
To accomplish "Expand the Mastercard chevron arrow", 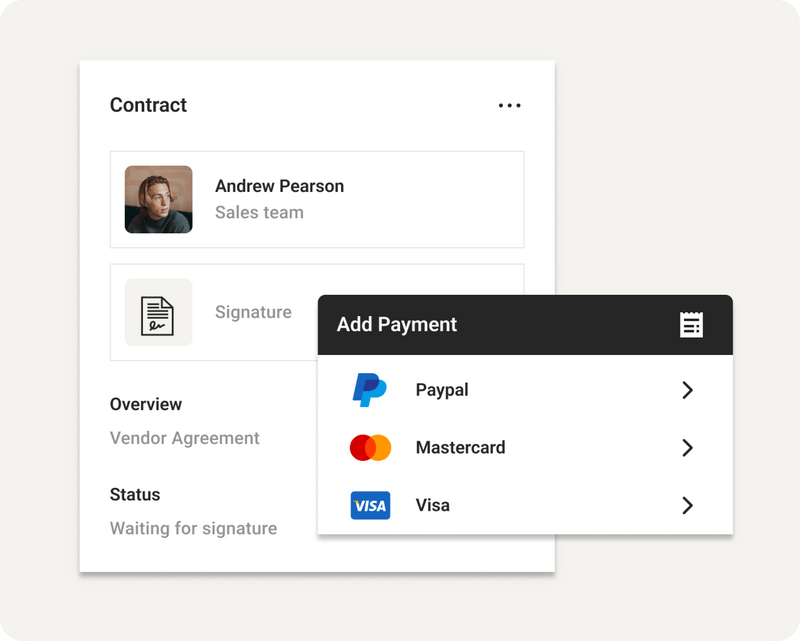I will 687,448.
